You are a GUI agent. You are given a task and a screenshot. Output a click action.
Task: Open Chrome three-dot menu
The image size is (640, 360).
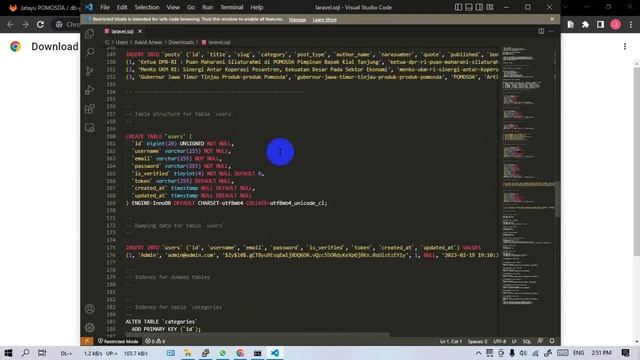click(x=631, y=24)
